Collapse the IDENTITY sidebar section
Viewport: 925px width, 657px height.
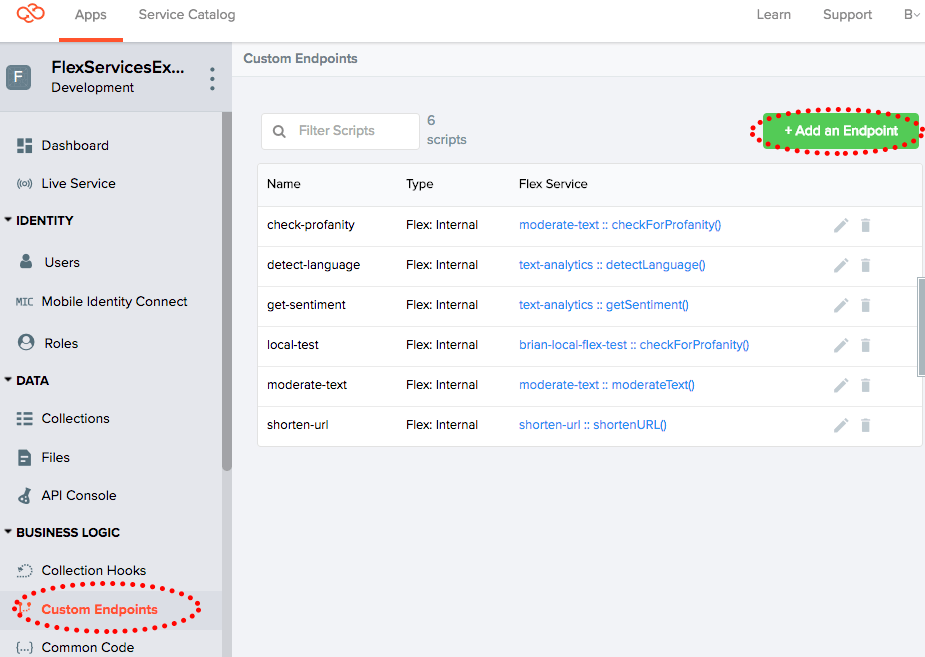pyautogui.click(x=9, y=220)
